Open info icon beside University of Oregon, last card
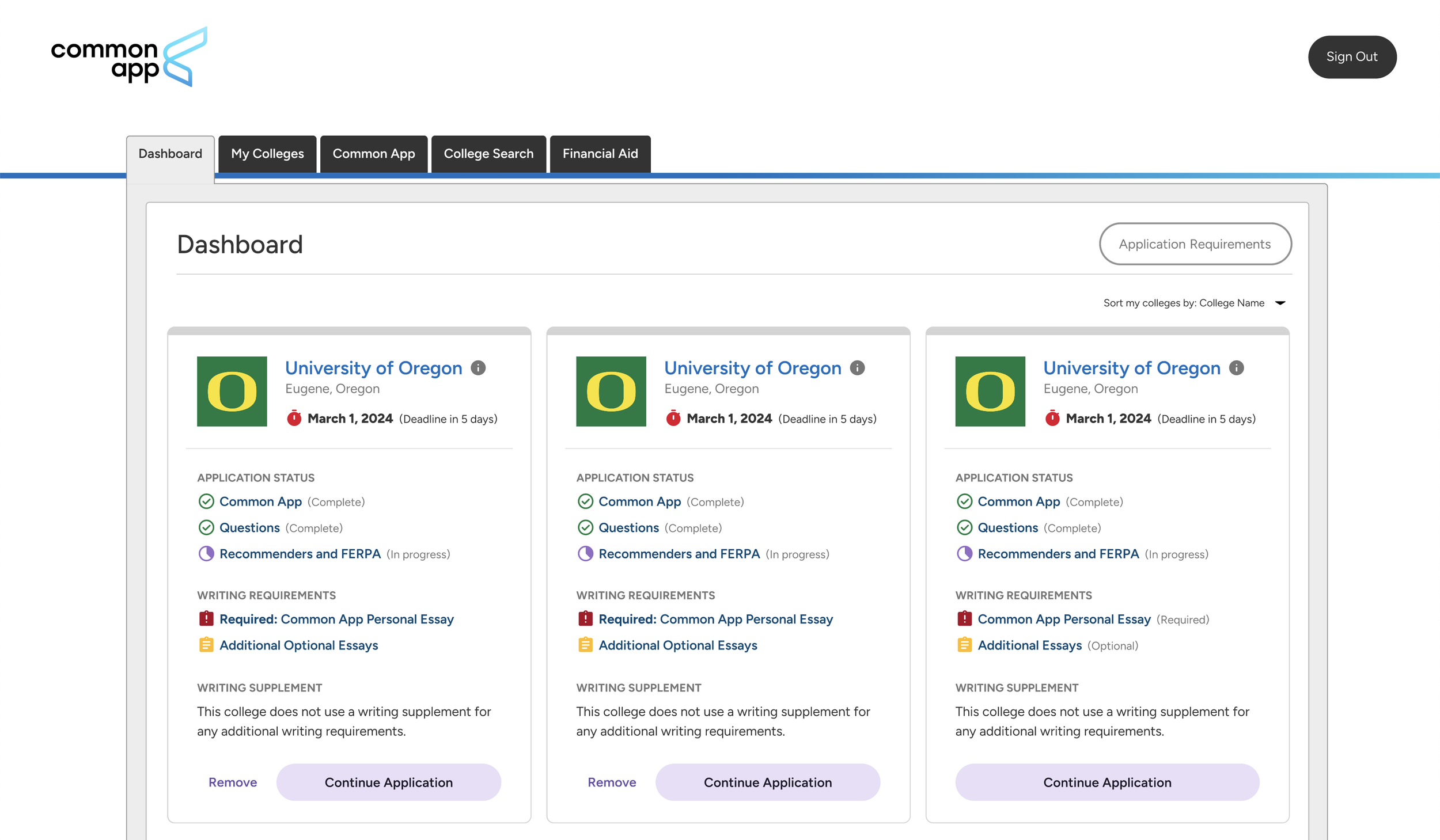1440x840 pixels. point(1236,368)
